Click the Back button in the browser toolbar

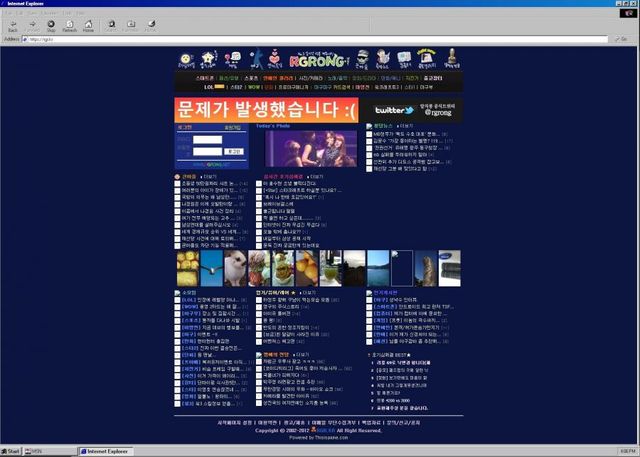tap(13, 24)
